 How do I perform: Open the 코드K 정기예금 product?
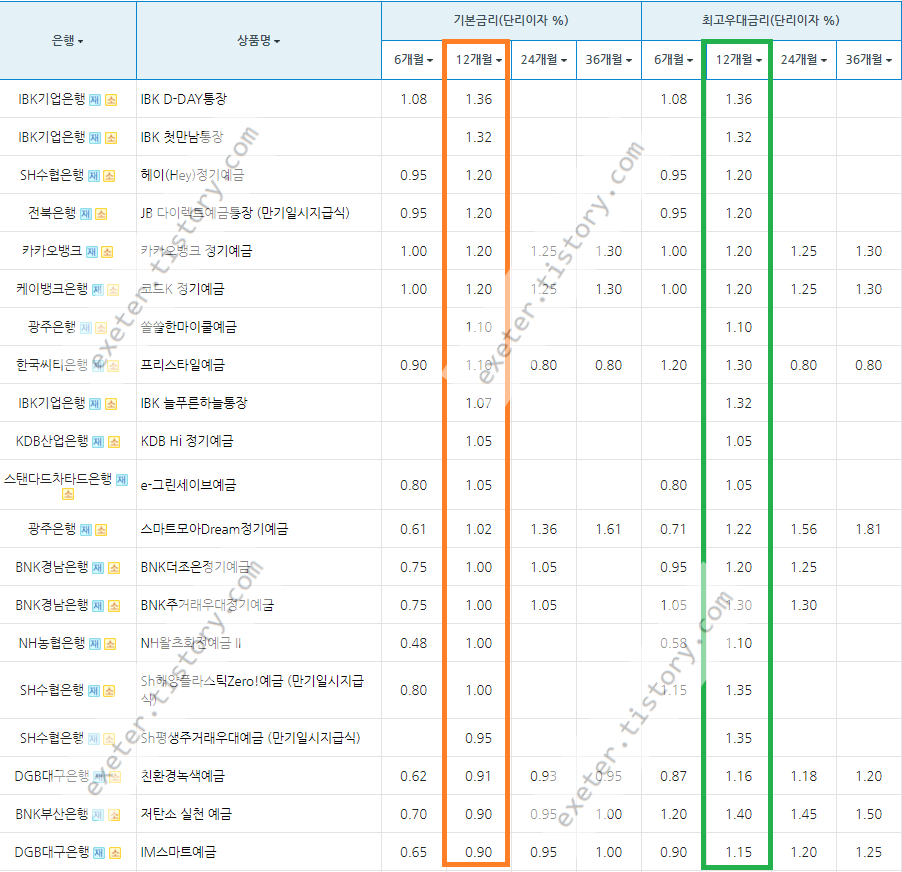(x=182, y=289)
